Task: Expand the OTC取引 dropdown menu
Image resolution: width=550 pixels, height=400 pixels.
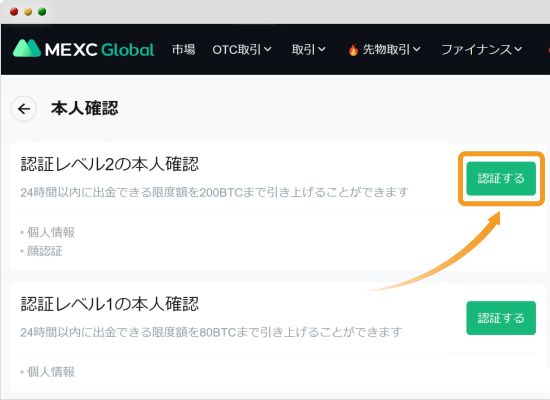Action: (242, 49)
